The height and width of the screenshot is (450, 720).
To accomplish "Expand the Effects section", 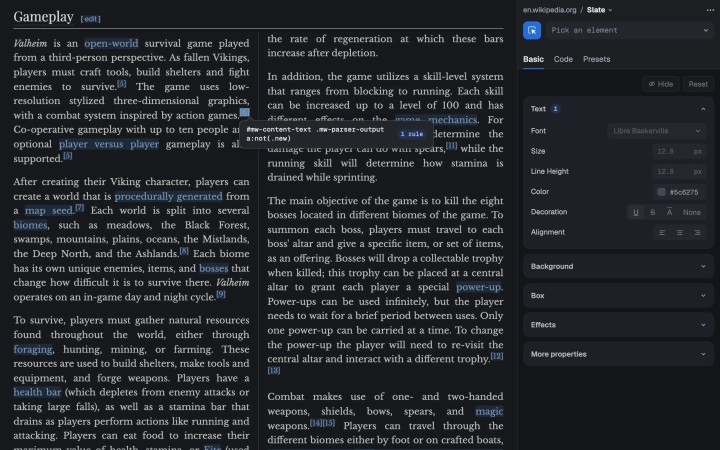I will [618, 325].
